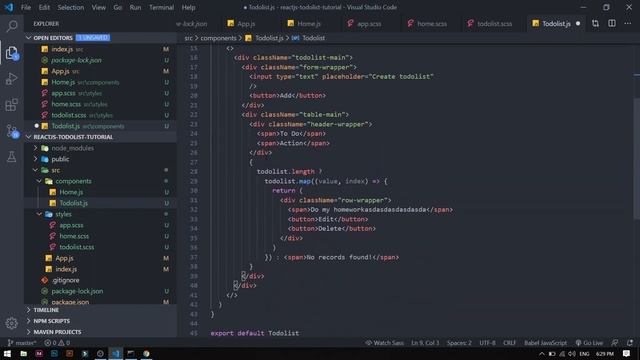Open the Extensions view

pos(12,105)
